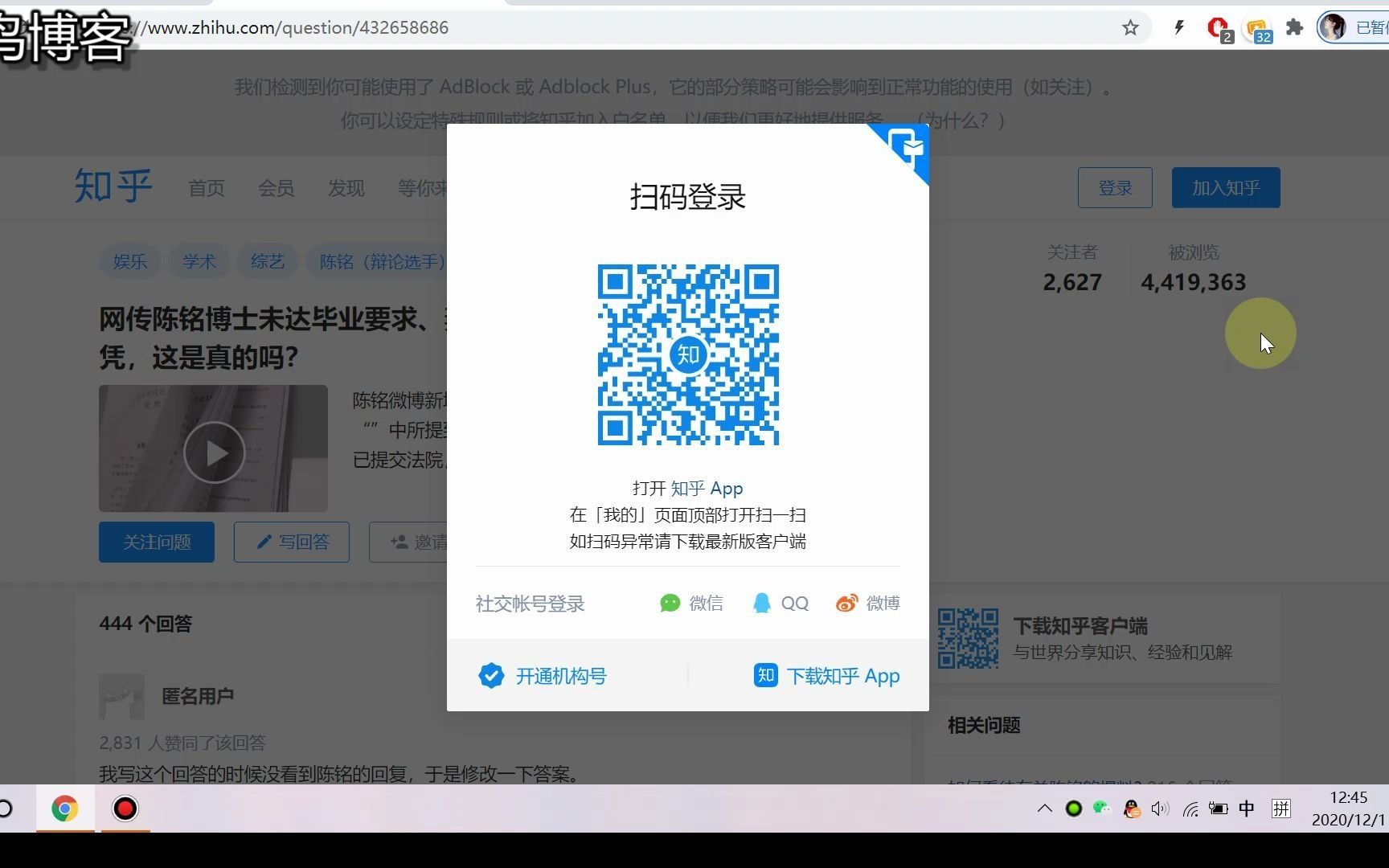Click the 相关问题 heading
Image resolution: width=1389 pixels, height=868 pixels.
pyautogui.click(x=984, y=725)
